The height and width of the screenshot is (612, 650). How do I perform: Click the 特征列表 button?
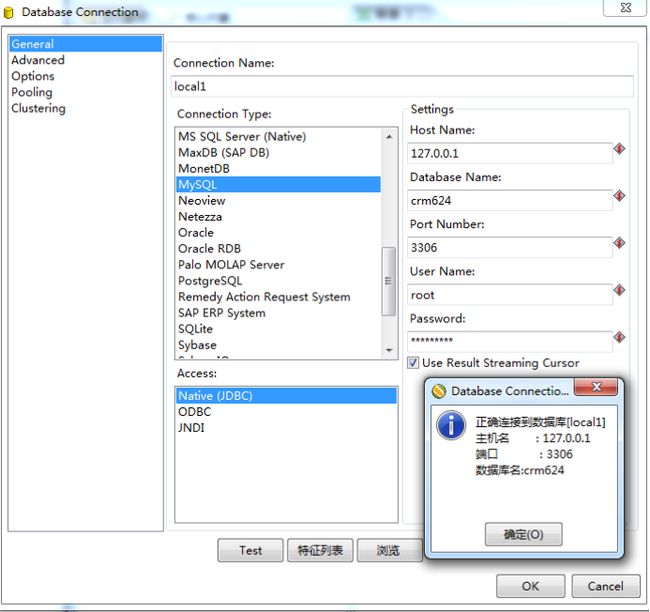(320, 550)
